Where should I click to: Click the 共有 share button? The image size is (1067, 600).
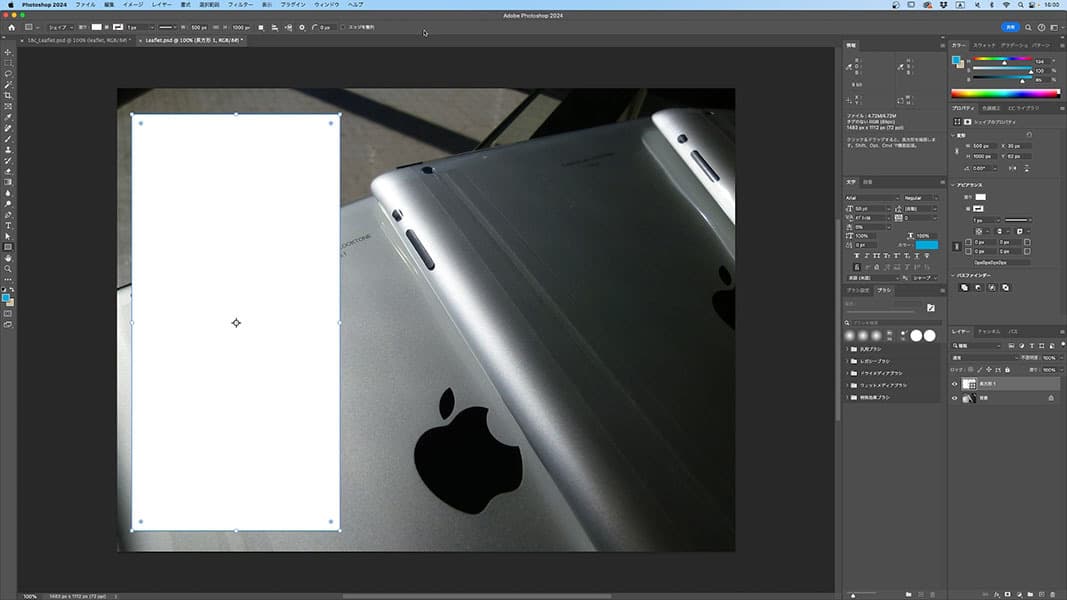pos(1011,27)
